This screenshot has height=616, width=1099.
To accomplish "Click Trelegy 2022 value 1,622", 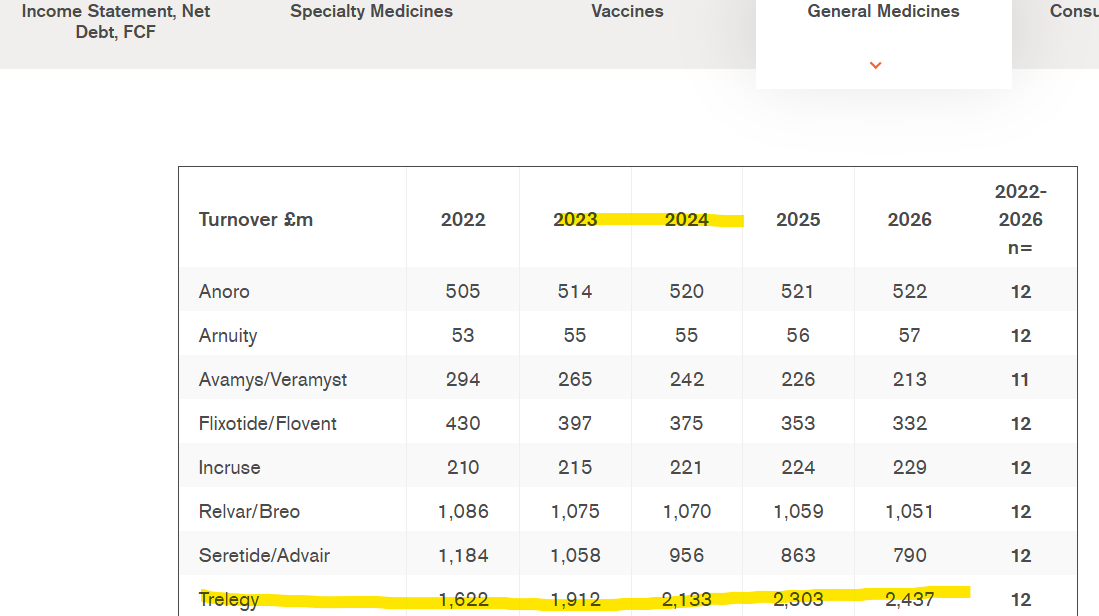I will coord(463,600).
